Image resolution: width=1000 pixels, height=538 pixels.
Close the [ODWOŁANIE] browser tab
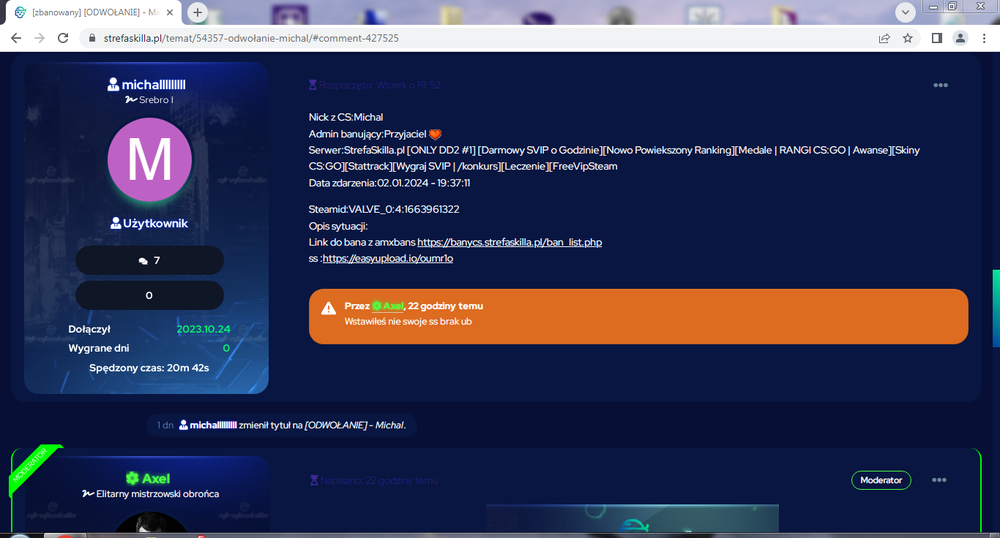click(170, 12)
